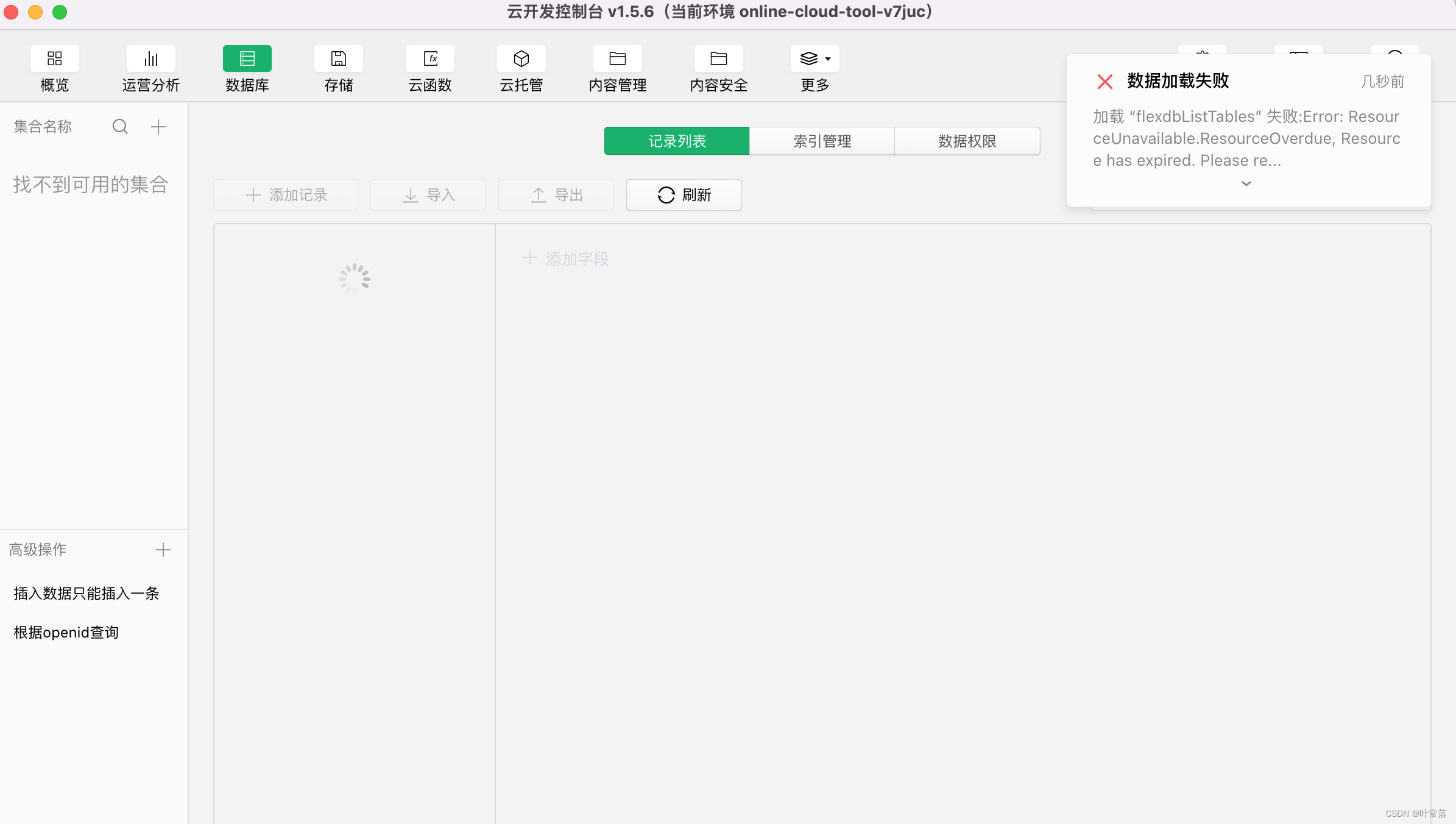This screenshot has height=824, width=1456.
Task: Add advanced operation via 高级操作 plus
Action: tap(163, 550)
